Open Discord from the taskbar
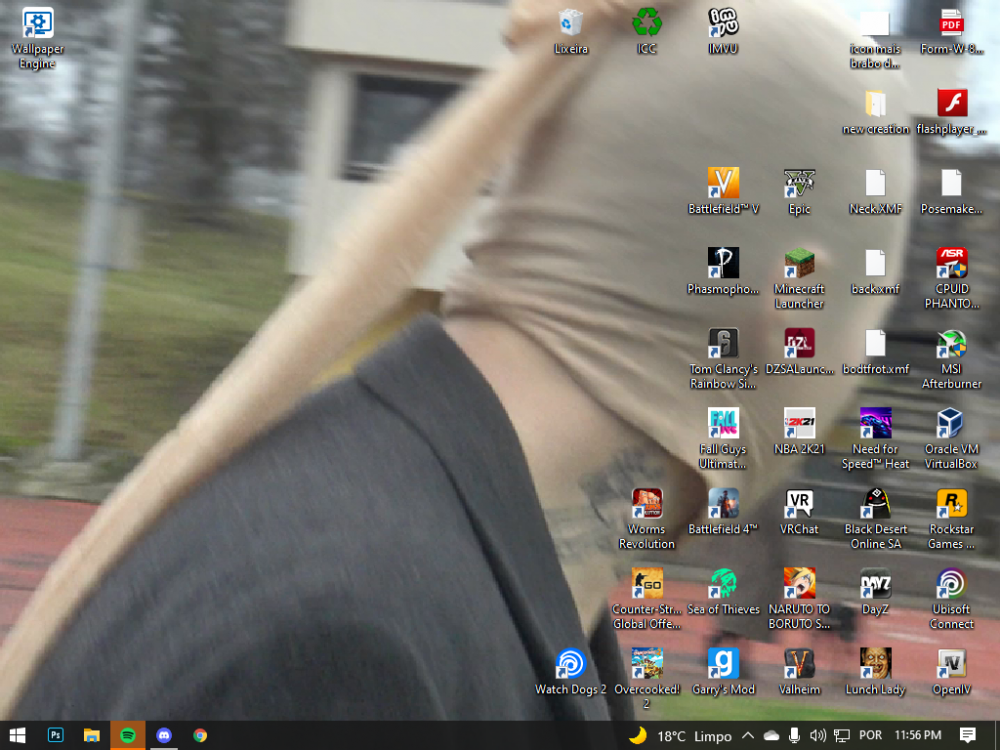The height and width of the screenshot is (750, 1000). click(x=164, y=735)
